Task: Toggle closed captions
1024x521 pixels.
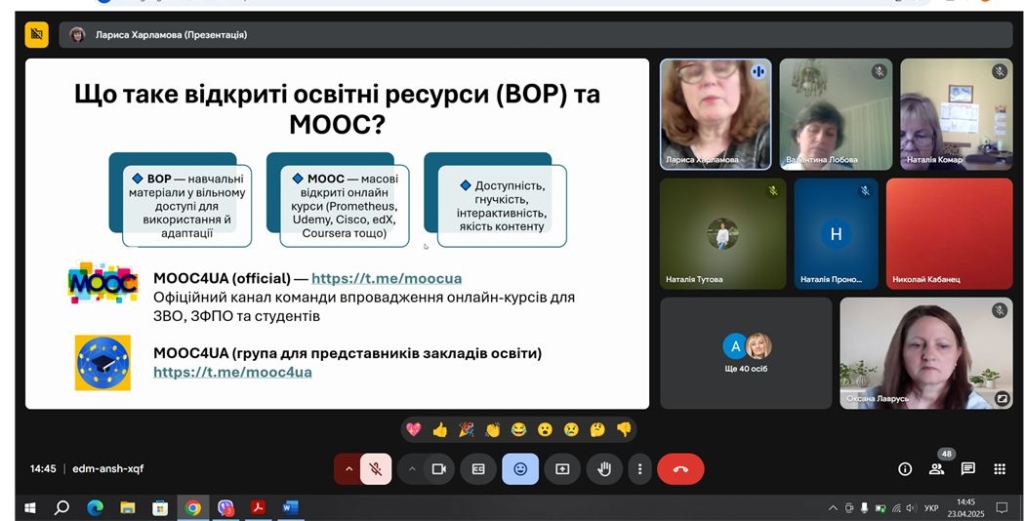Action: tap(479, 468)
